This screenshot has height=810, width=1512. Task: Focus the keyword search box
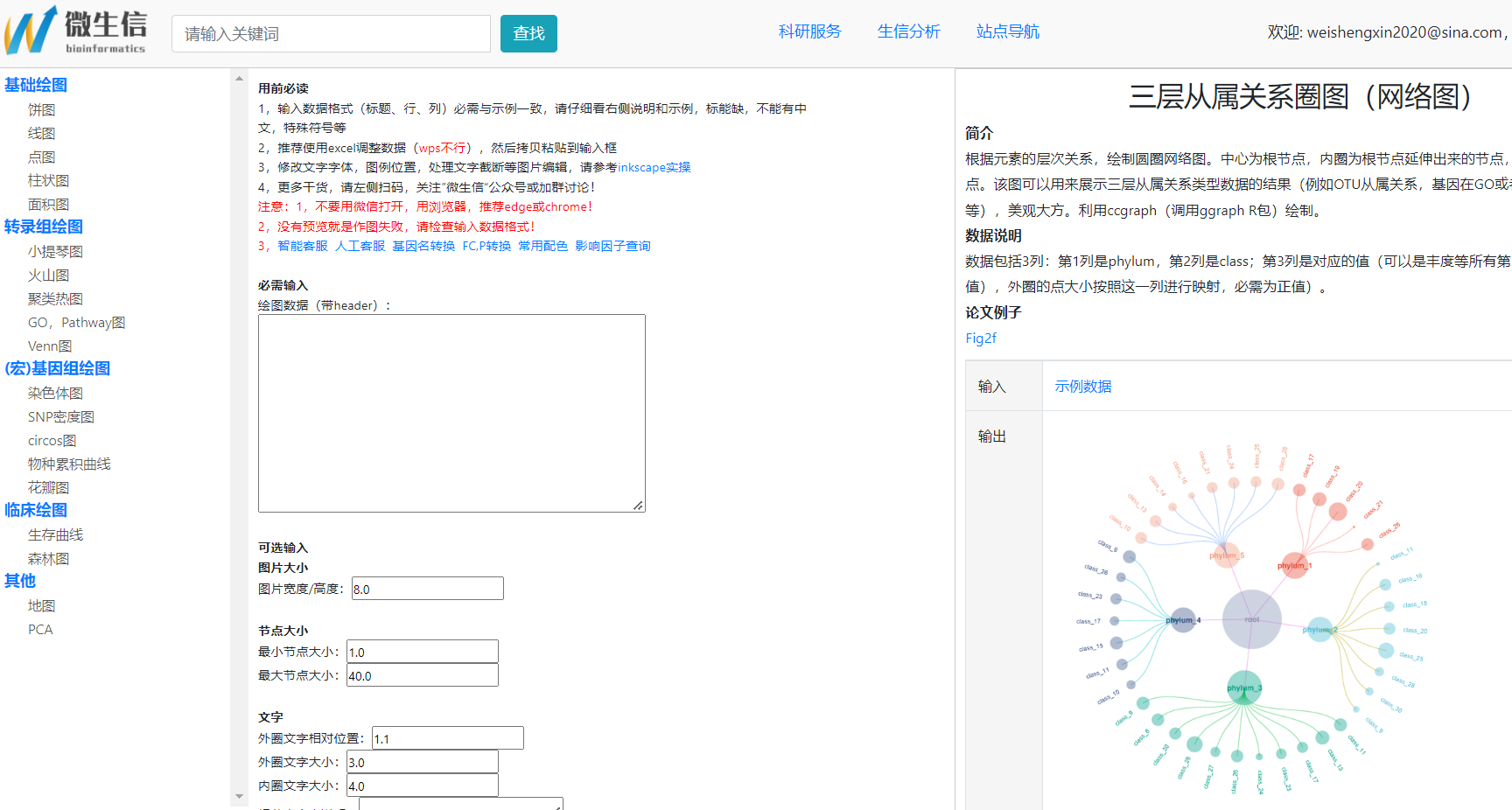pyautogui.click(x=331, y=33)
